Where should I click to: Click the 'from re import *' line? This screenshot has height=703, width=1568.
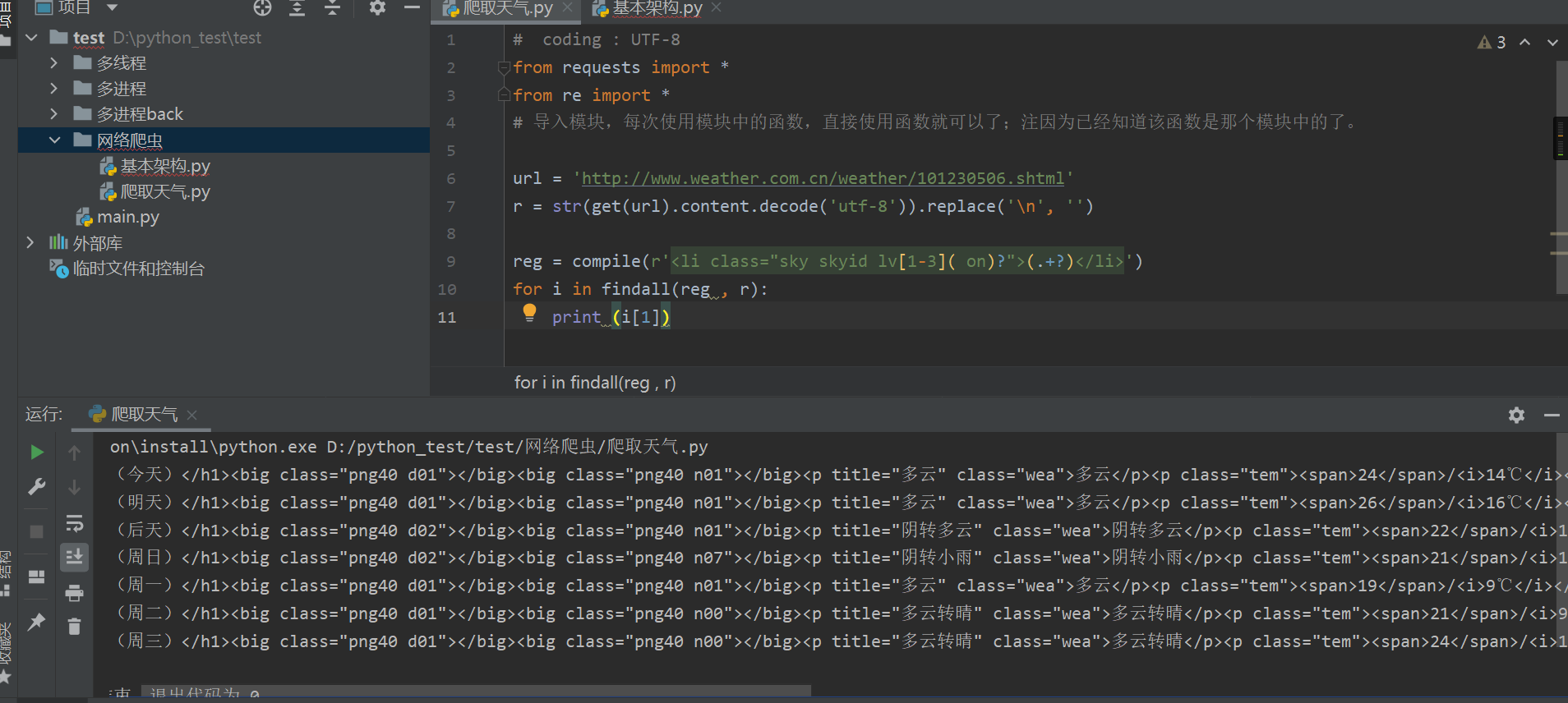pyautogui.click(x=591, y=95)
